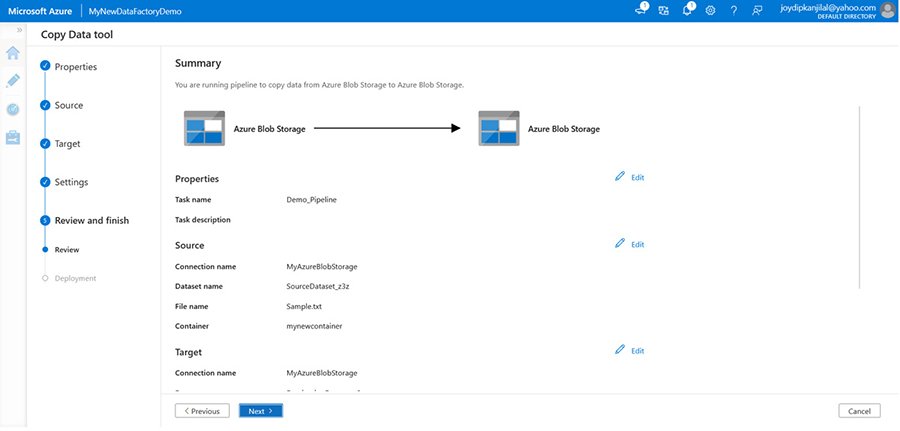The height and width of the screenshot is (431, 900).
Task: Click the Next button
Action: point(261,410)
